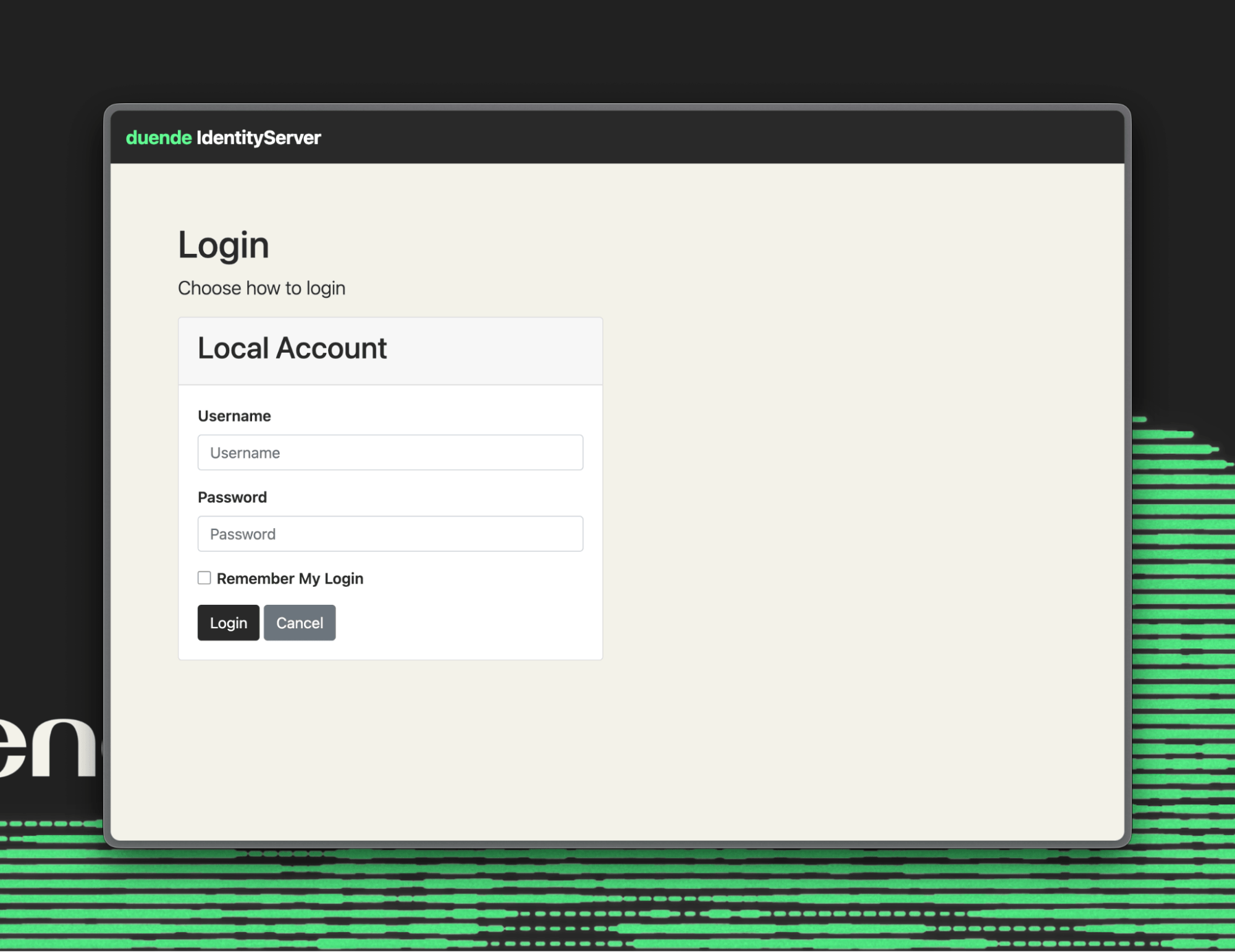Submit with the Login button
This screenshot has height=952, width=1235.
point(228,623)
